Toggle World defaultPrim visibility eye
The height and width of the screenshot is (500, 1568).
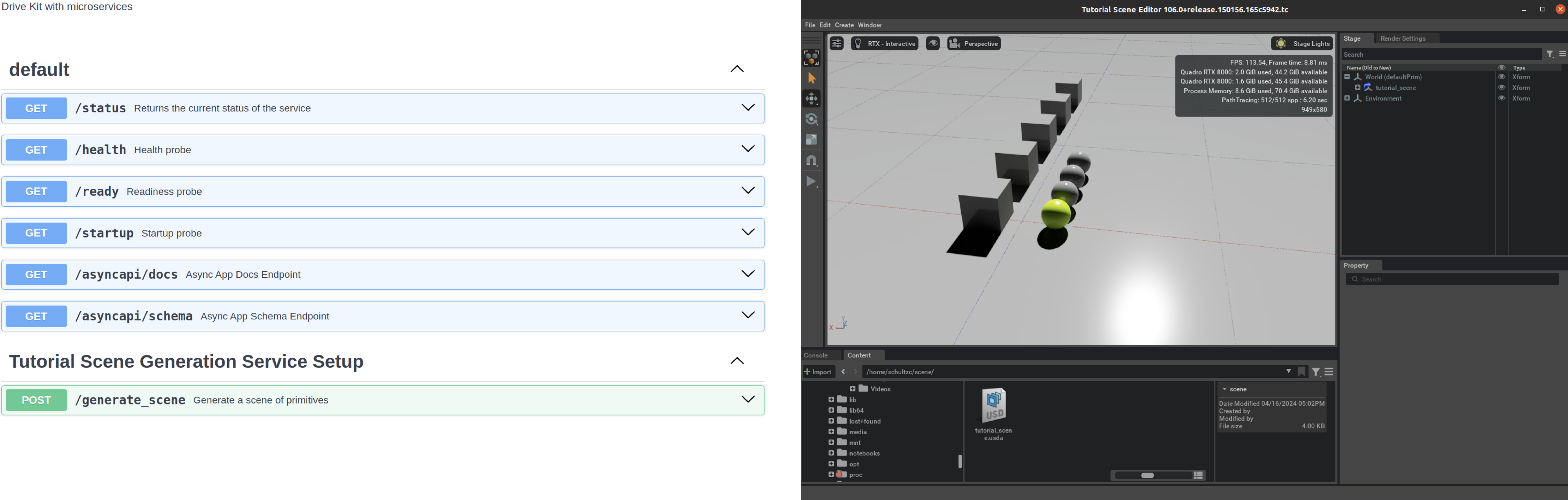[1501, 77]
